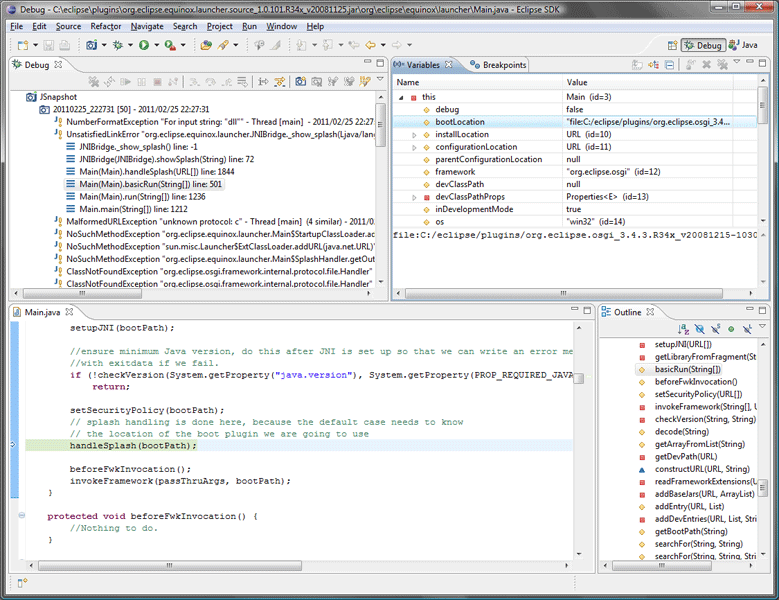
Task: Toggle Show Type Names in Variables view
Action: [637, 65]
